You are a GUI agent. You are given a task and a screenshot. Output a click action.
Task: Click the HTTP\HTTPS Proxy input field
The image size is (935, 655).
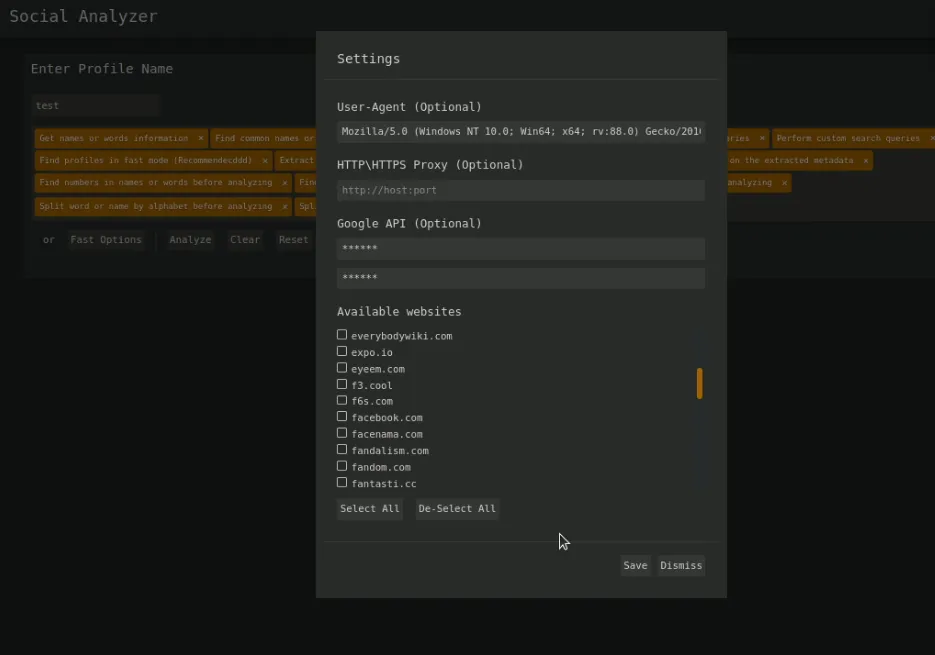[520, 190]
